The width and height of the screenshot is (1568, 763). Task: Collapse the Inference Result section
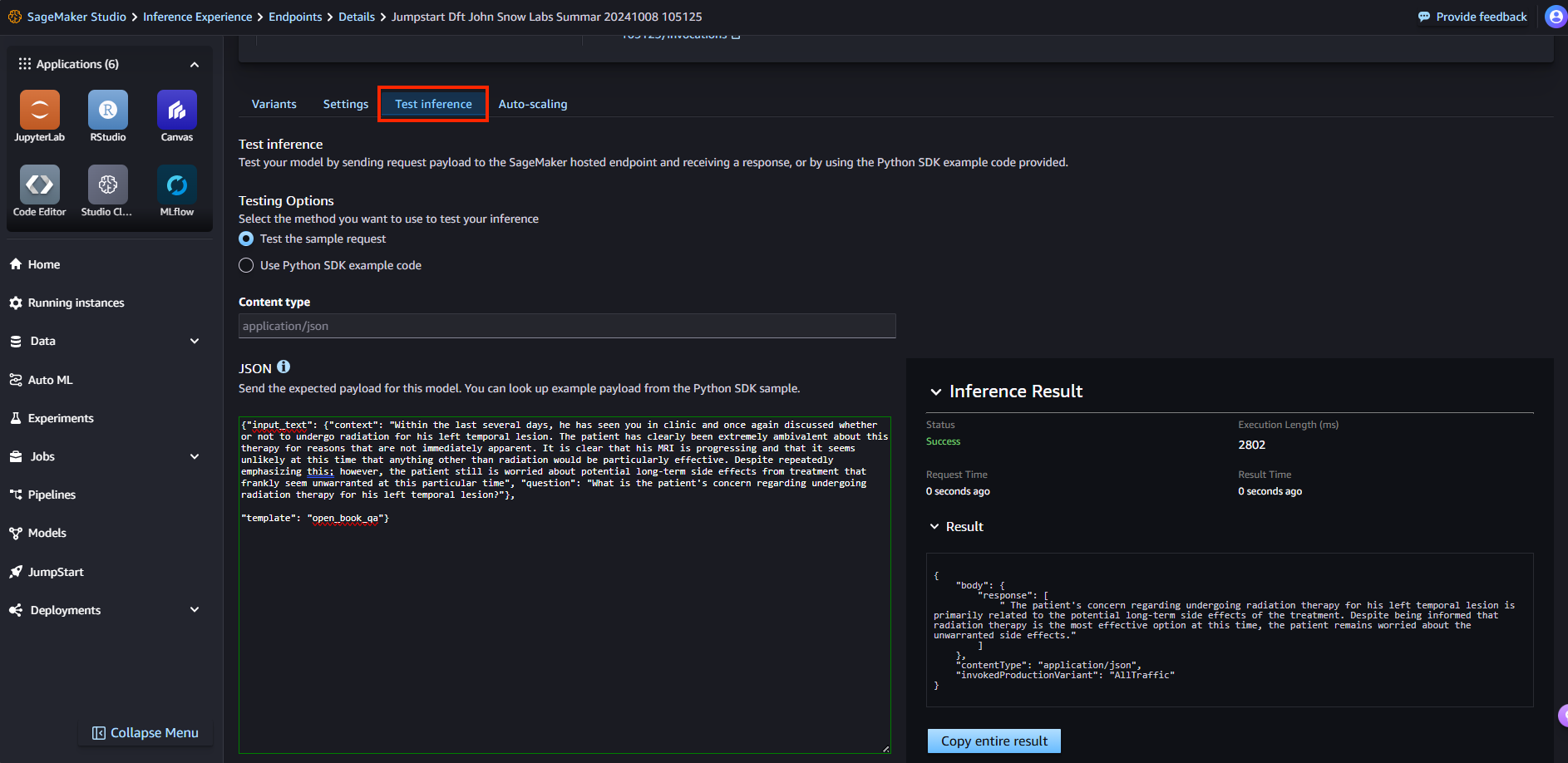pos(936,391)
